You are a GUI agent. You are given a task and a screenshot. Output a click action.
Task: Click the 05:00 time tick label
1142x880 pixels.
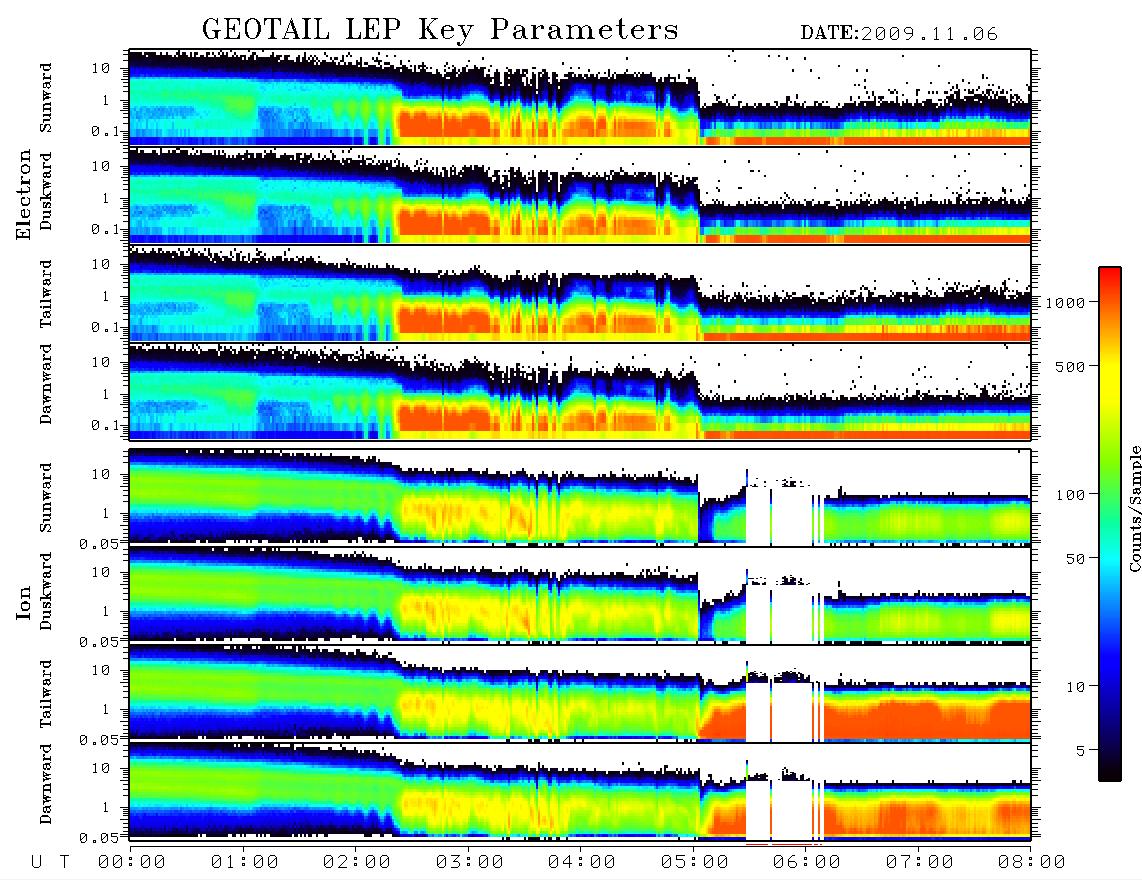[695, 862]
